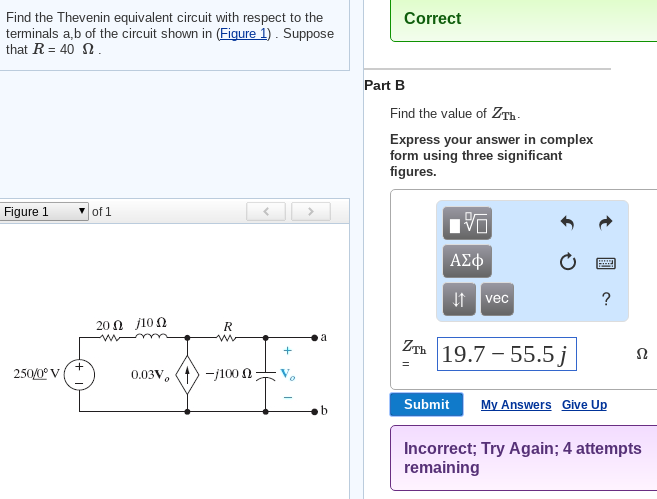657x499 pixels.
Task: Go to previous figure arrow
Action: (266, 212)
